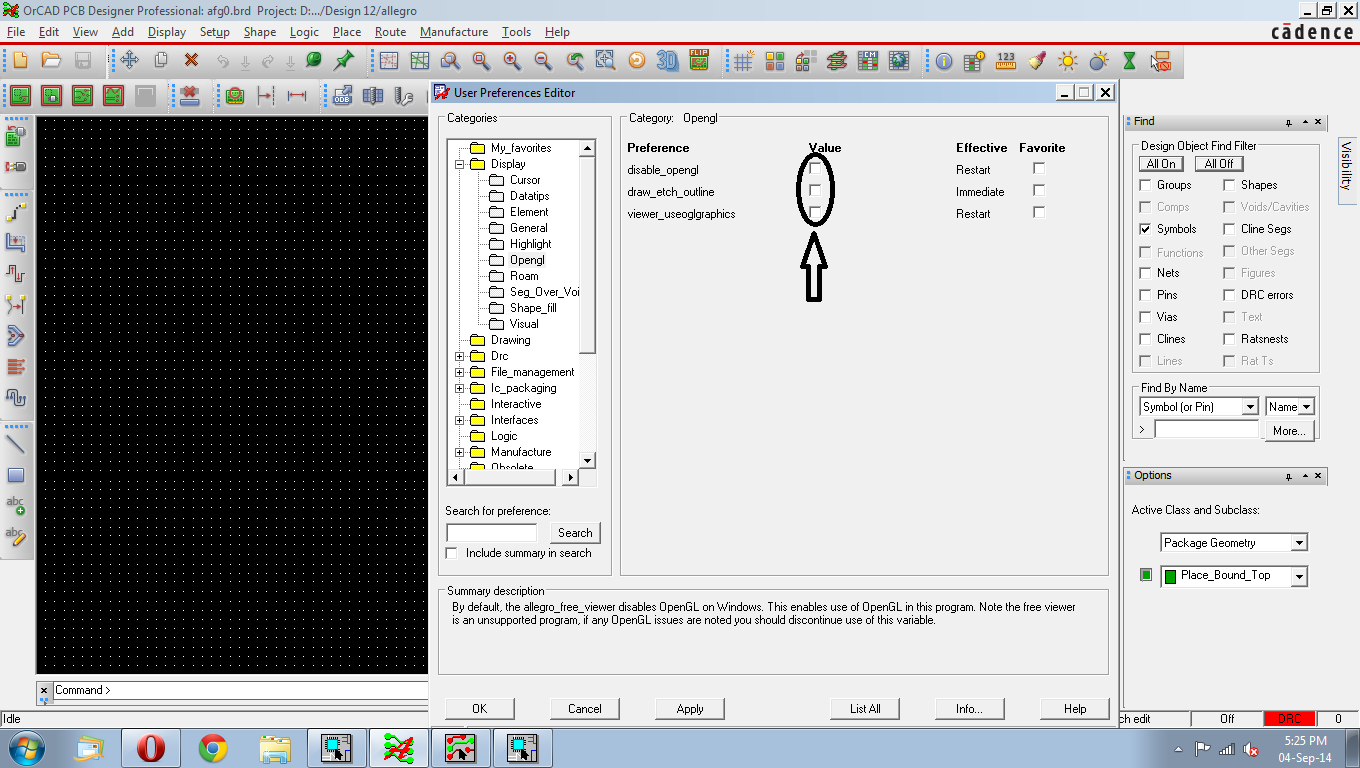Click the ODB export toolbar icon
Screen dimensions: 1360x768
tap(342, 96)
